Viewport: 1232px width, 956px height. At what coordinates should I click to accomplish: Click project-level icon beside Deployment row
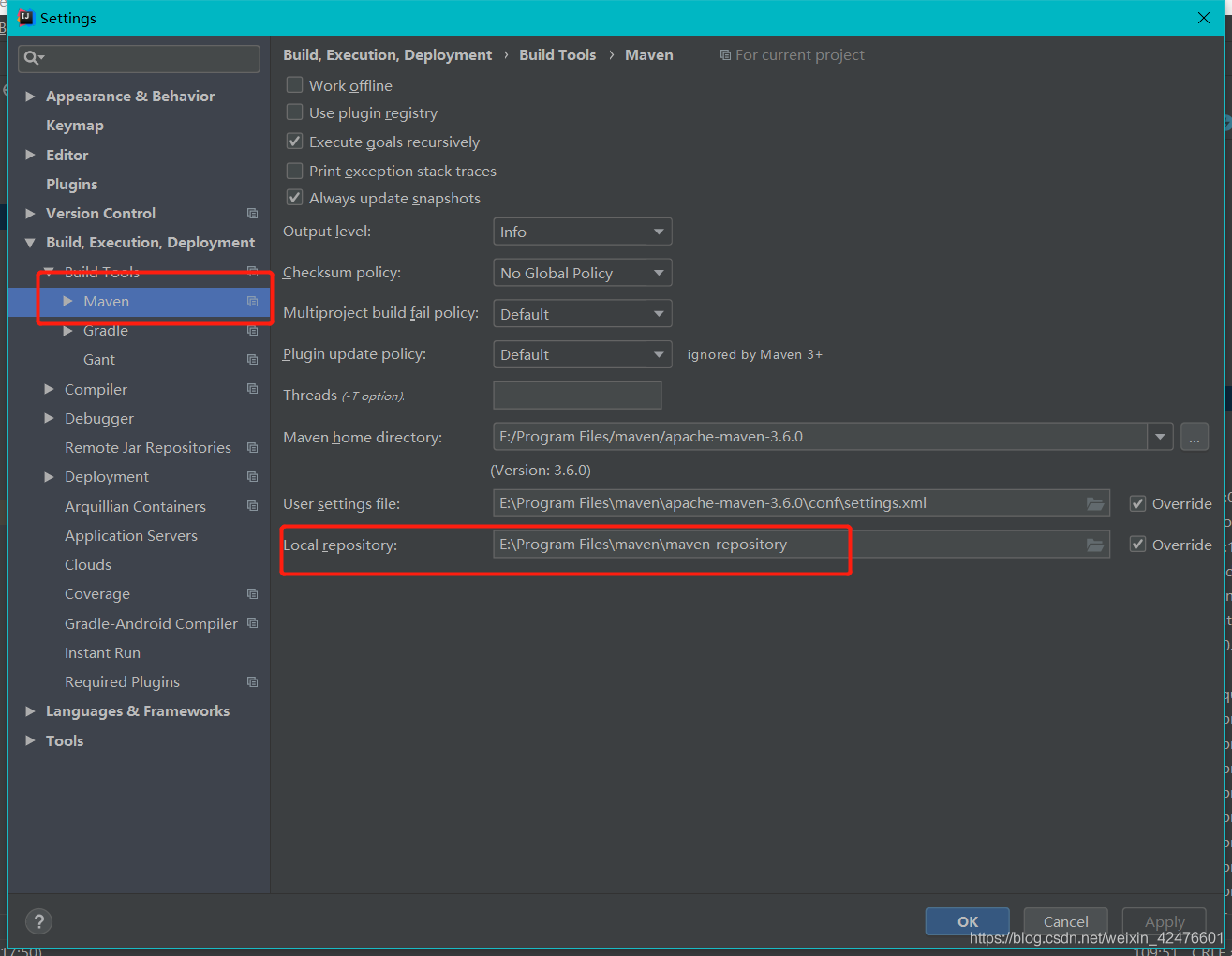click(x=252, y=477)
